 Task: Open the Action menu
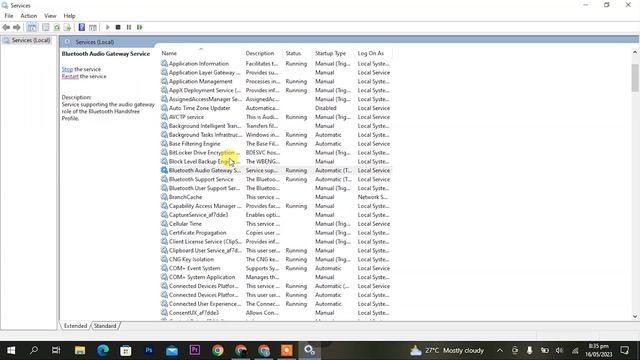click(x=29, y=16)
